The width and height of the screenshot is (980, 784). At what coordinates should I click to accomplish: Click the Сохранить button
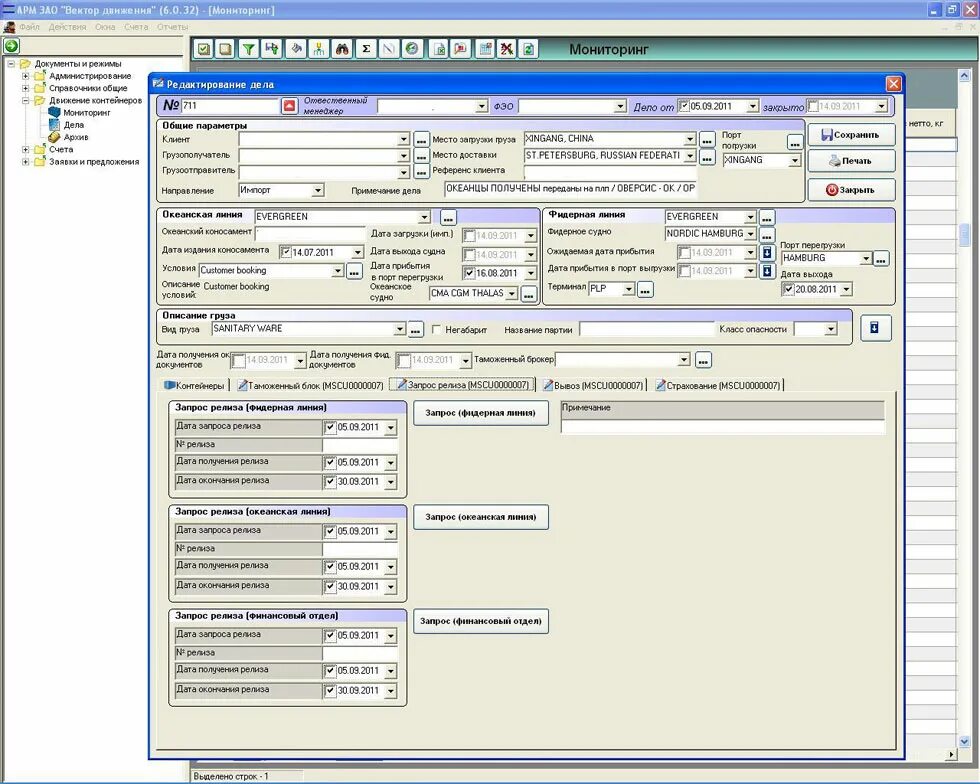(x=851, y=134)
